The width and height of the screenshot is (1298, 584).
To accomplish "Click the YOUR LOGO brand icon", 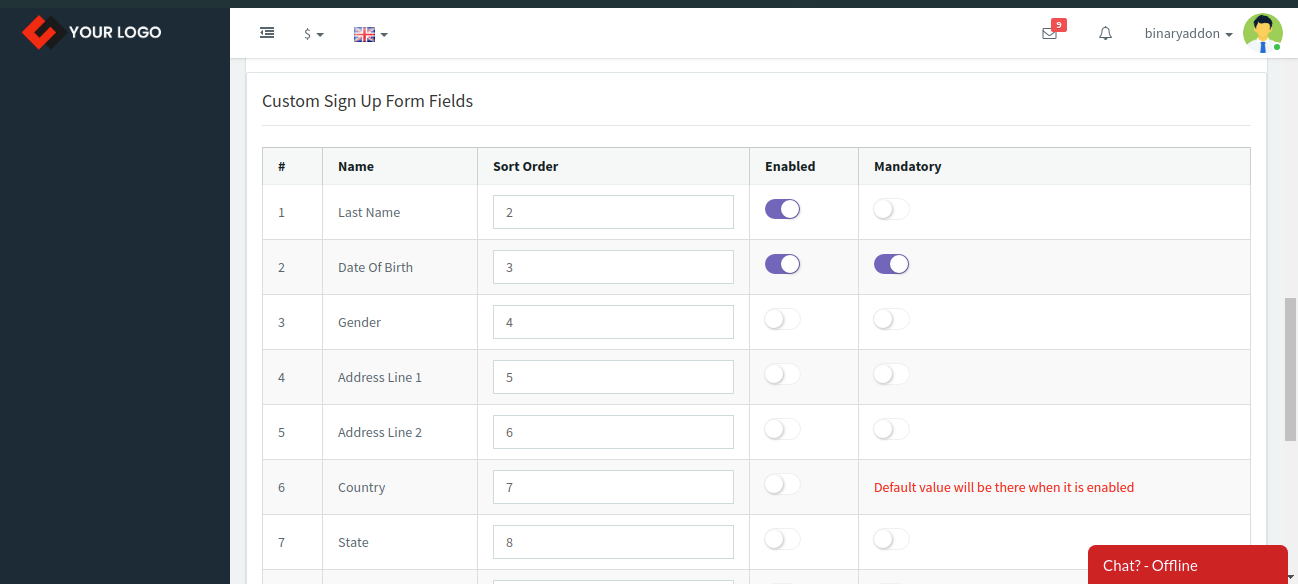I will [41, 32].
